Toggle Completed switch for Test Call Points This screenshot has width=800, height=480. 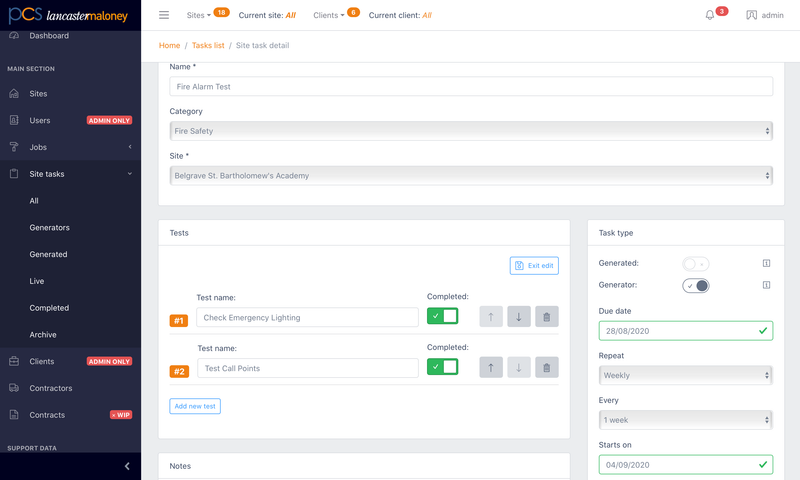(442, 367)
